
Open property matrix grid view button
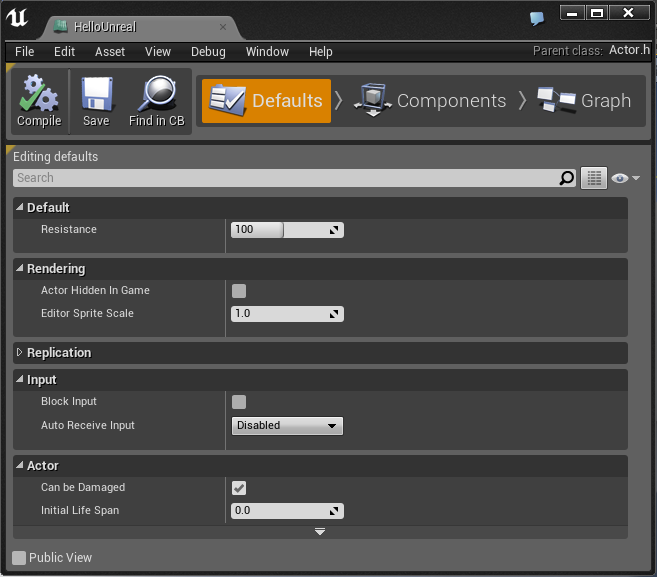pyautogui.click(x=594, y=178)
